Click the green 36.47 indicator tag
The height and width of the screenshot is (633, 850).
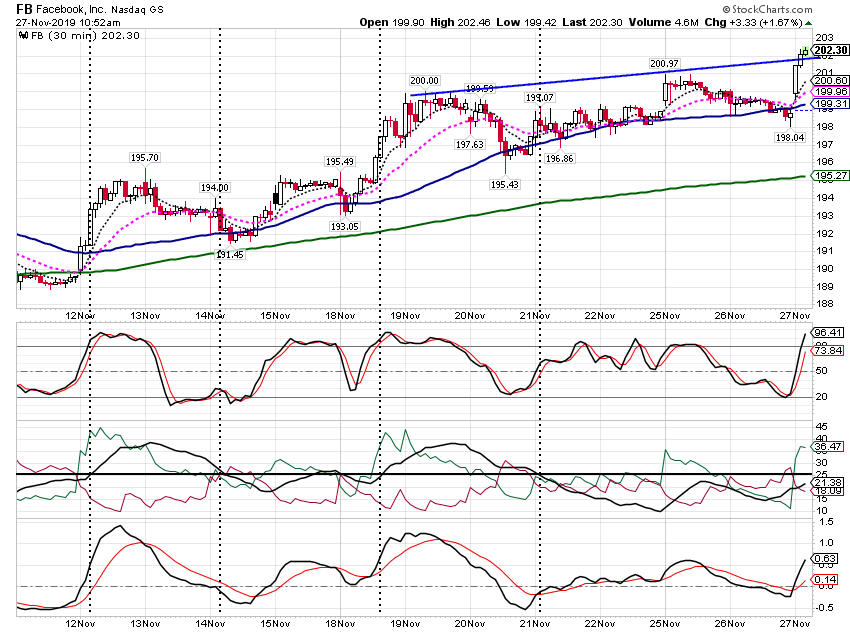828,447
